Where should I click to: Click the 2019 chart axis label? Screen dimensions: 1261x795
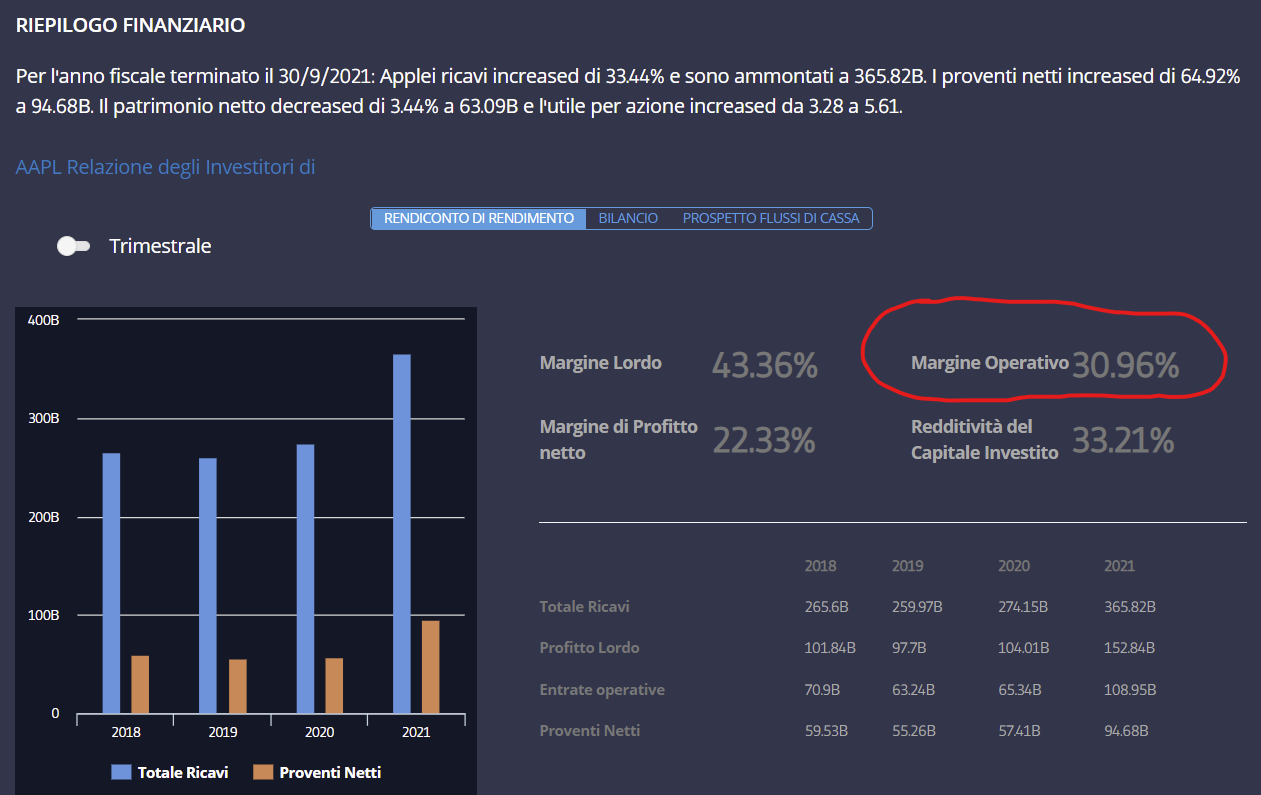[223, 732]
